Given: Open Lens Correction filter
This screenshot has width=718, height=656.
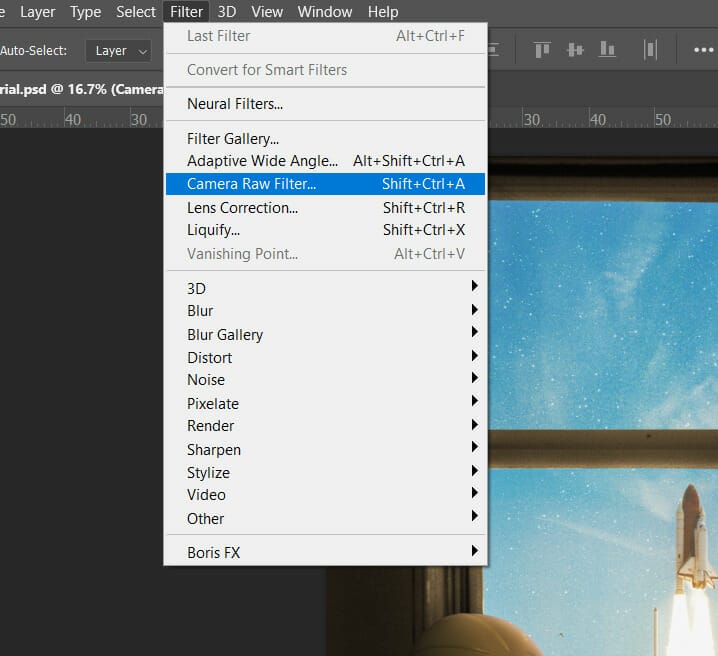Looking at the screenshot, I should tap(325, 208).
